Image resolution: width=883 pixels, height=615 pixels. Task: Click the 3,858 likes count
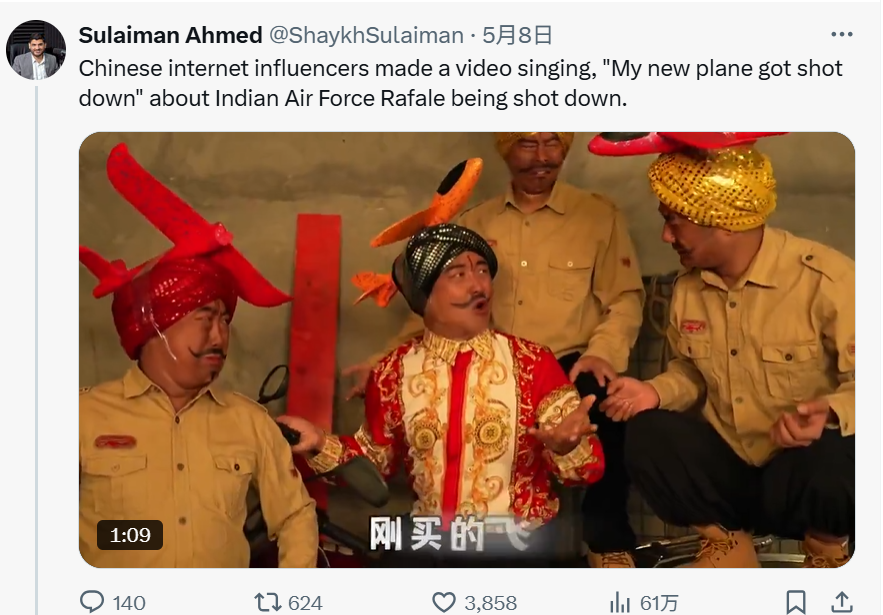[x=490, y=603]
